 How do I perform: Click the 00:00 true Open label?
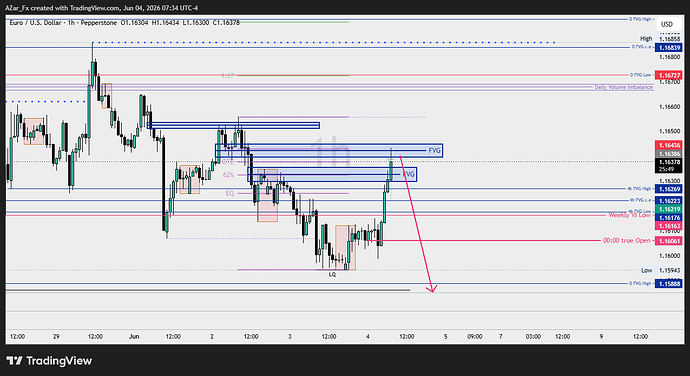tap(627, 241)
